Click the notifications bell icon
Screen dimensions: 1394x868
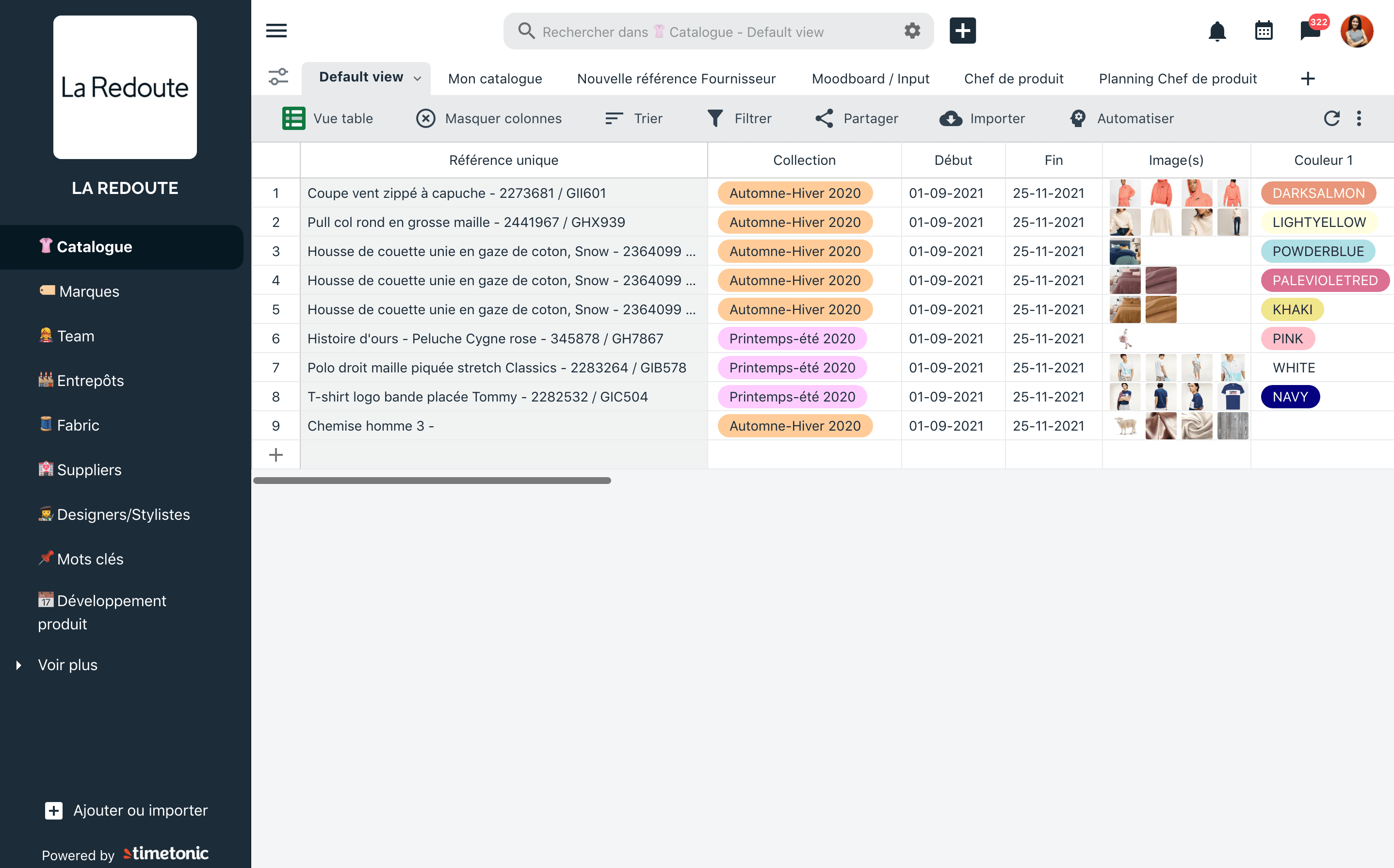point(1216,31)
